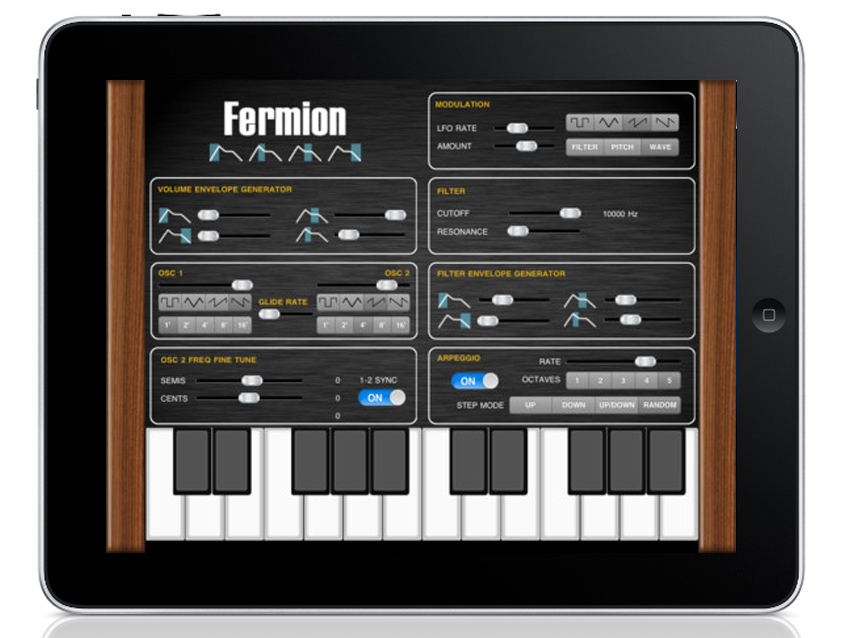
Task: Click the SEMIS fine tune slider handle
Action: click(x=252, y=381)
